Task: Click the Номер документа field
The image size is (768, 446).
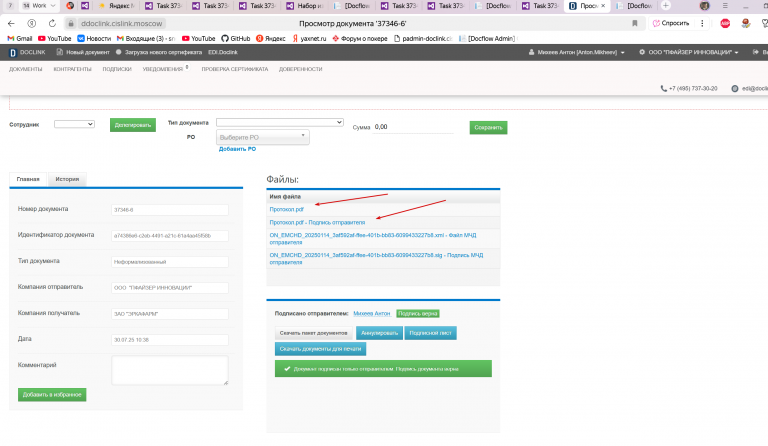Action: [x=169, y=210]
